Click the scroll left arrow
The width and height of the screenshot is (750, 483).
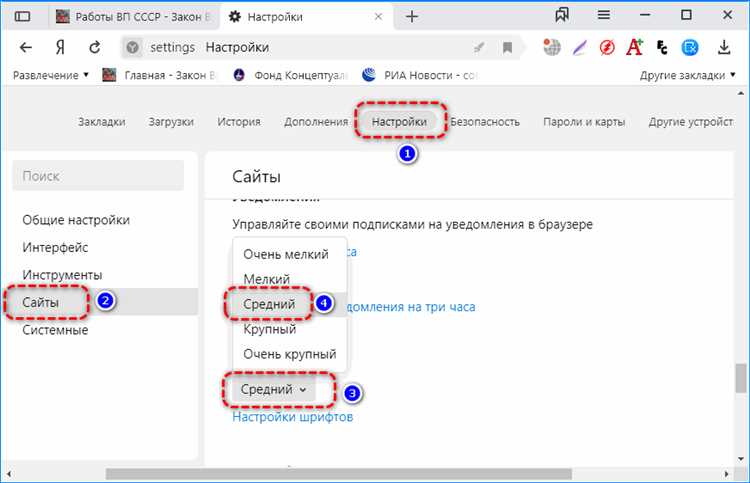[9, 474]
